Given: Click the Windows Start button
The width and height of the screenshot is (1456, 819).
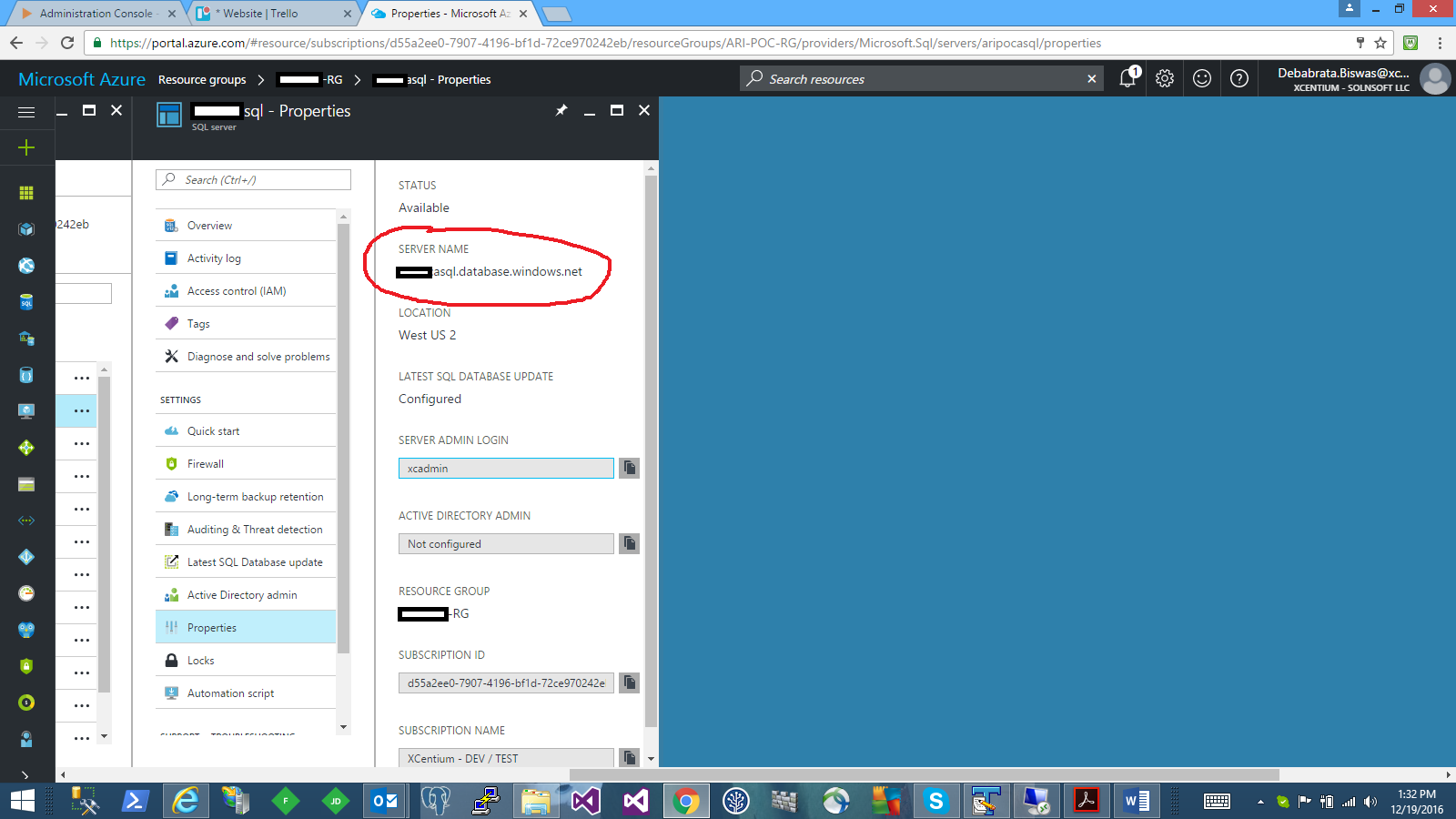Looking at the screenshot, I should pyautogui.click(x=22, y=801).
